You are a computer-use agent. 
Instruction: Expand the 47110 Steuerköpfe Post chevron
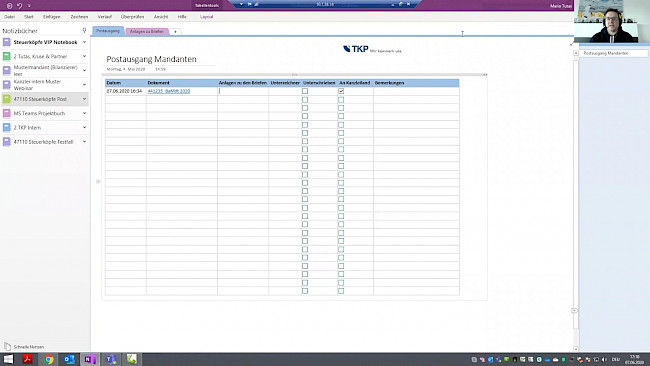(84, 99)
